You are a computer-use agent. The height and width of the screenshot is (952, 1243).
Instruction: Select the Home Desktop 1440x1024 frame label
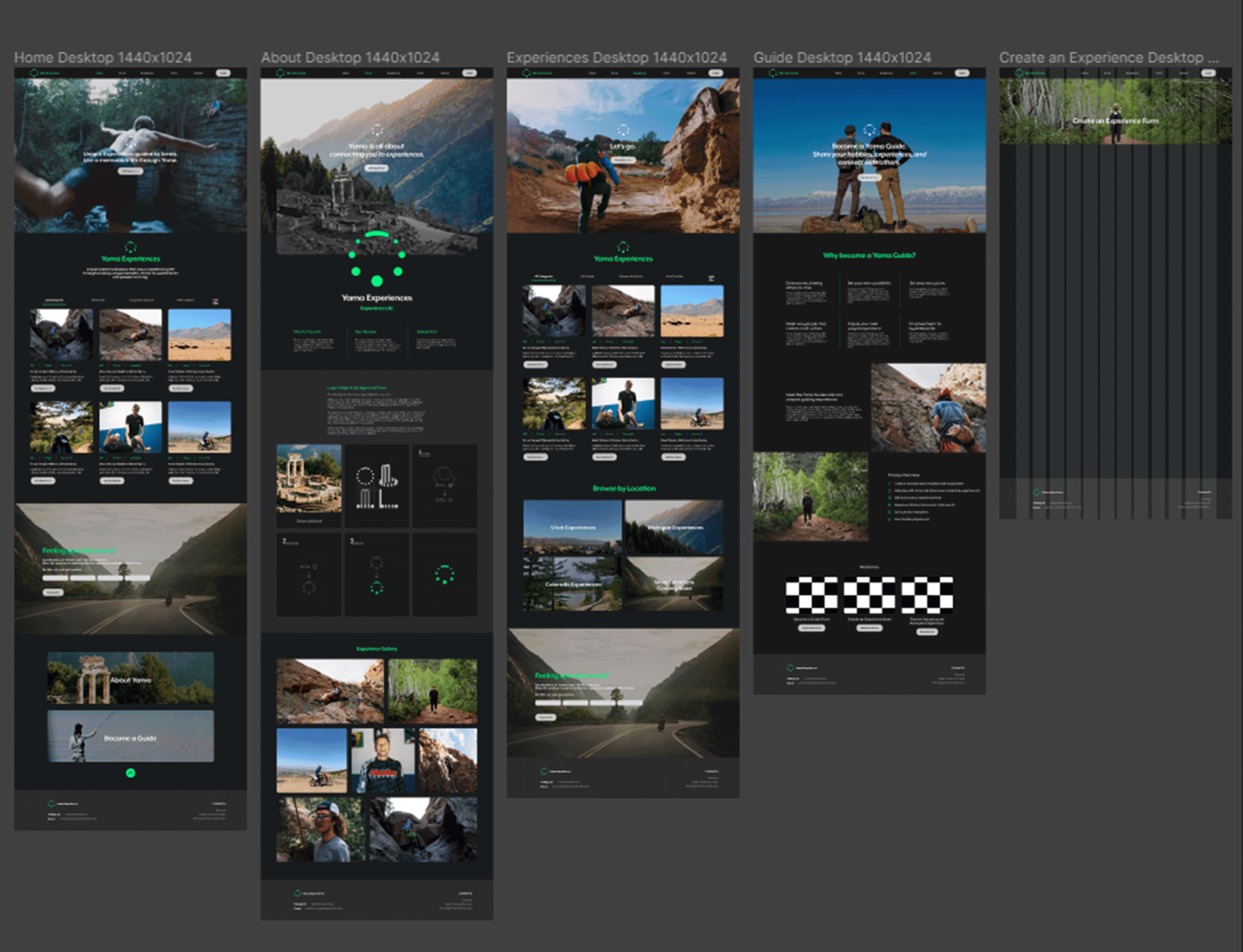(x=103, y=57)
